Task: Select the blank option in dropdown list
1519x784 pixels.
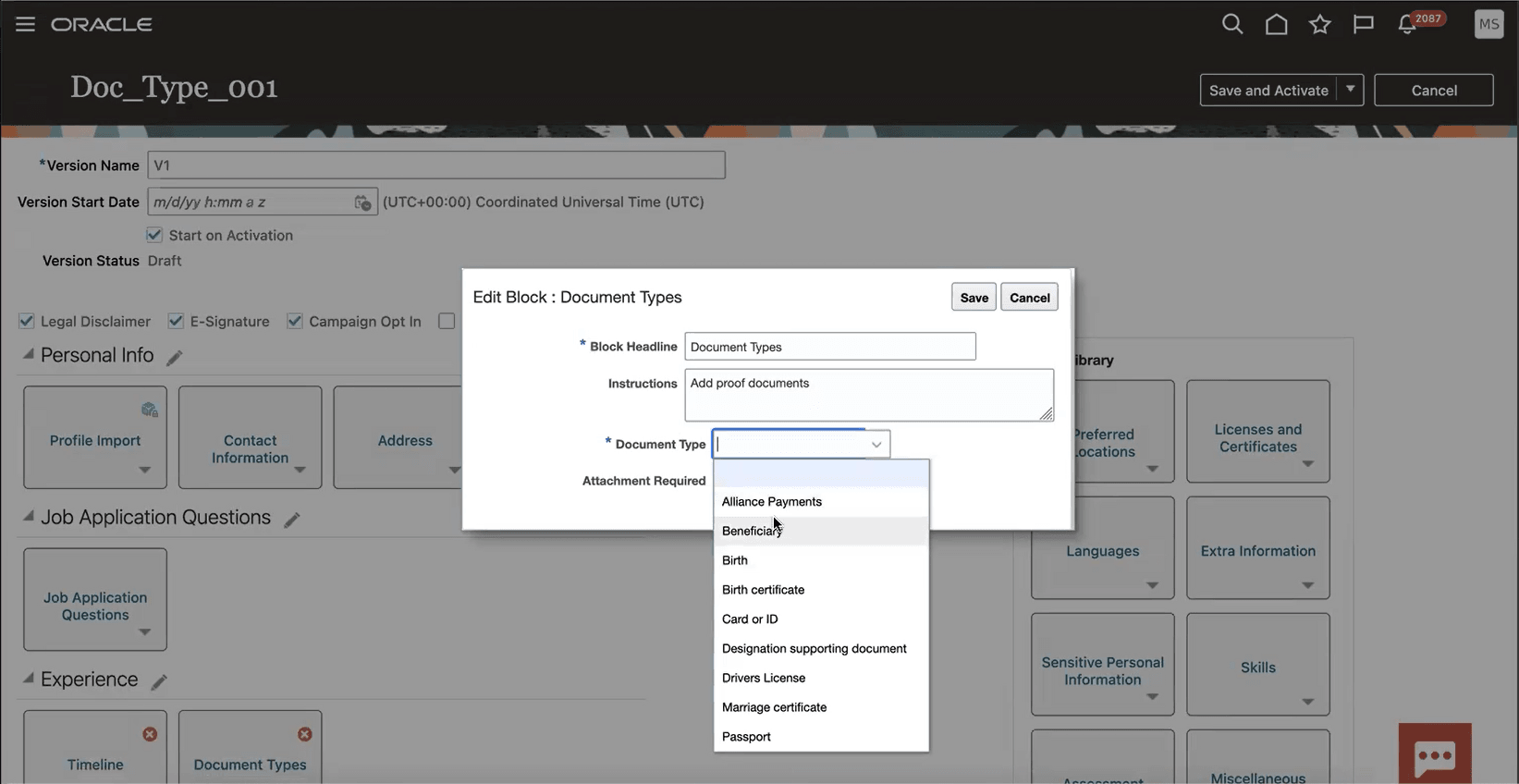Action: click(821, 474)
